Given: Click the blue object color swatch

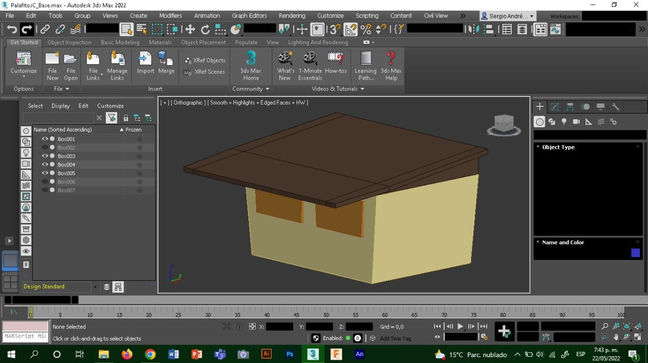Looking at the screenshot, I should [x=636, y=253].
